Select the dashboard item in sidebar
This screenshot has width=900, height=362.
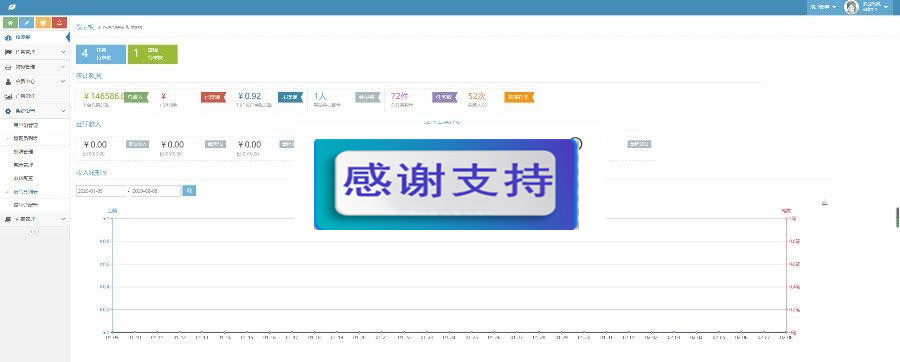pos(34,37)
